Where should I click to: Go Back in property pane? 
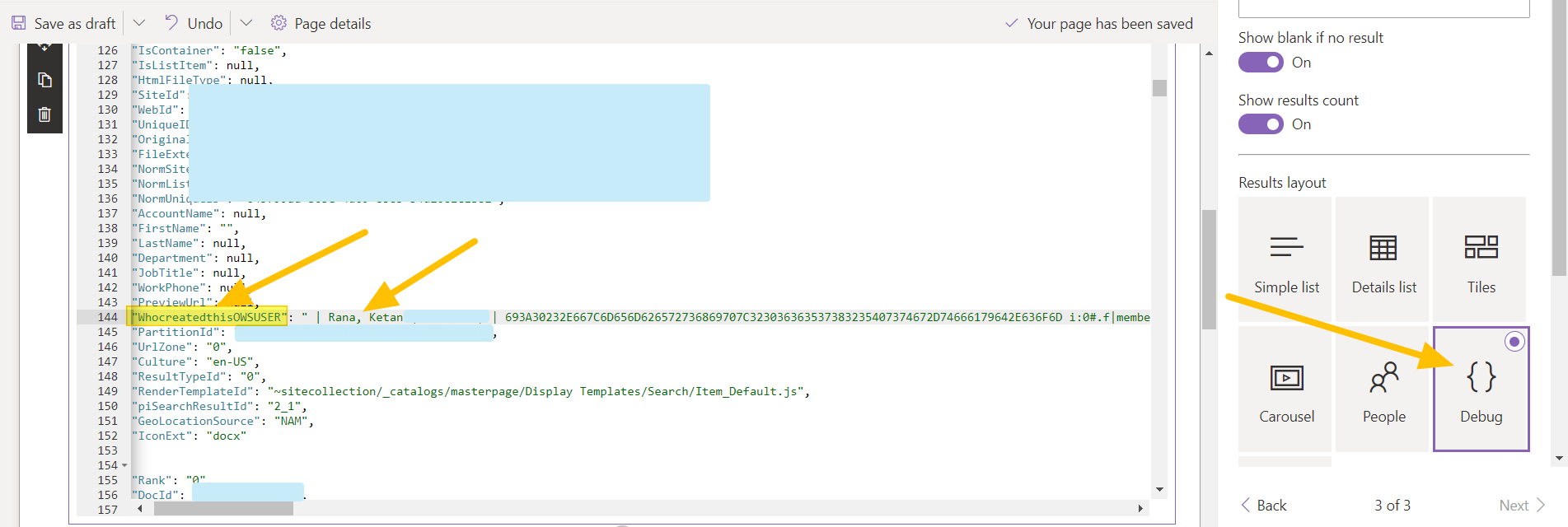(x=1264, y=506)
